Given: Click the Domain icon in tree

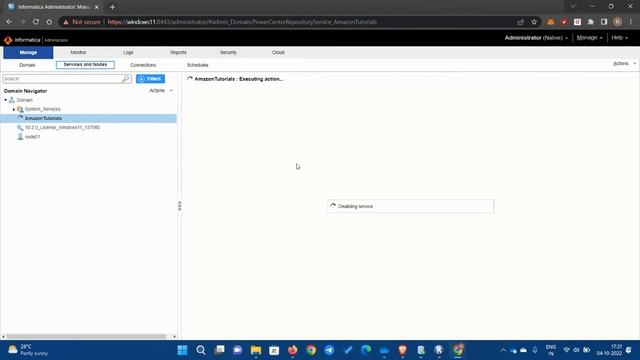Looking at the screenshot, I should (x=12, y=100).
